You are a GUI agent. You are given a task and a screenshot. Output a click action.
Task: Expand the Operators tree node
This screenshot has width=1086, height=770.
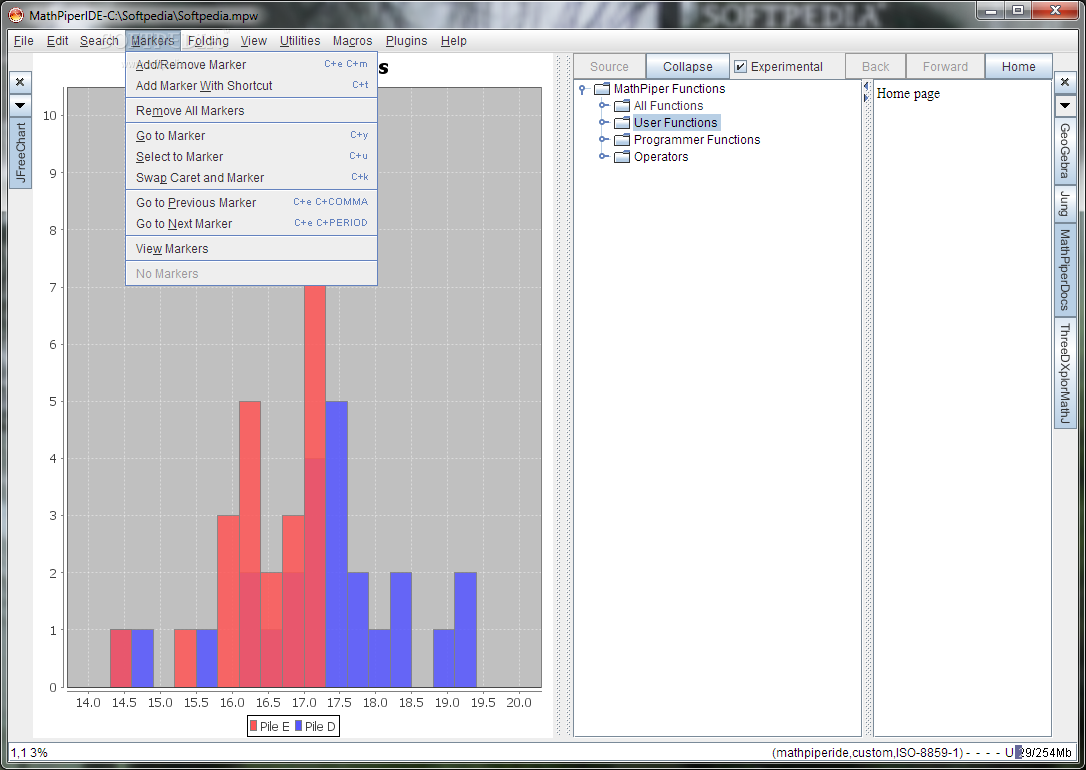click(603, 156)
